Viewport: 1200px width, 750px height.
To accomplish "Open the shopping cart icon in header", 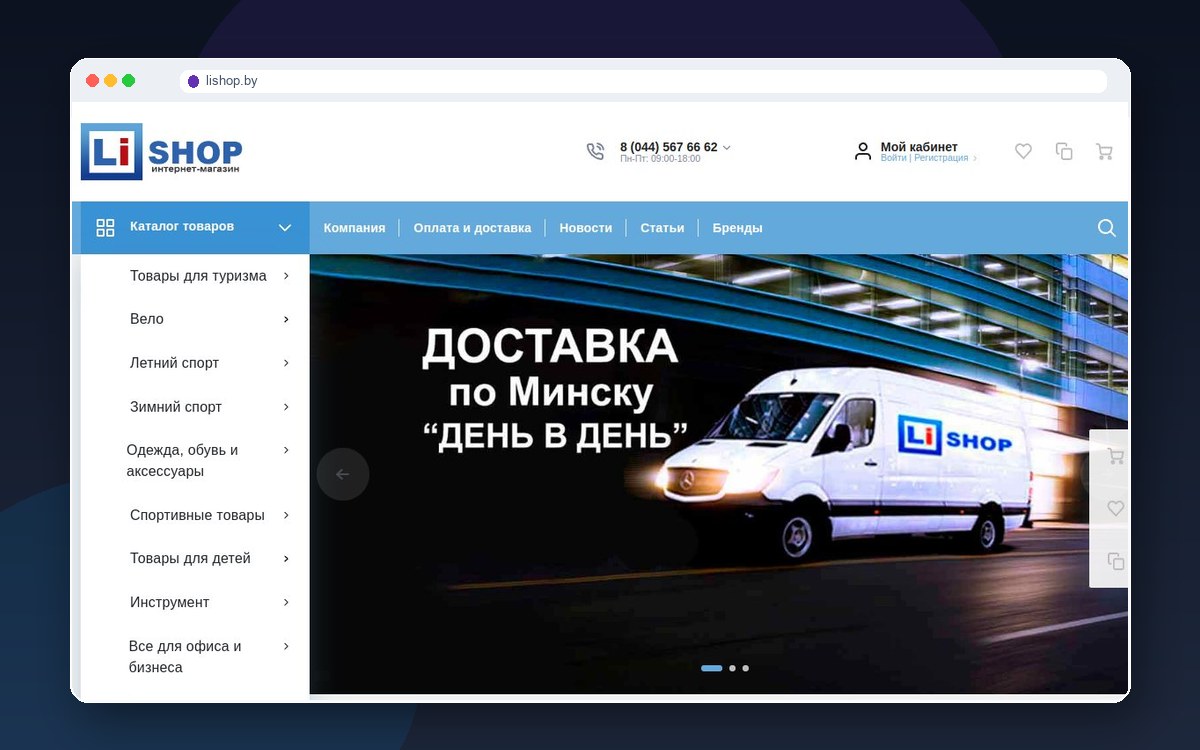I will (1104, 151).
